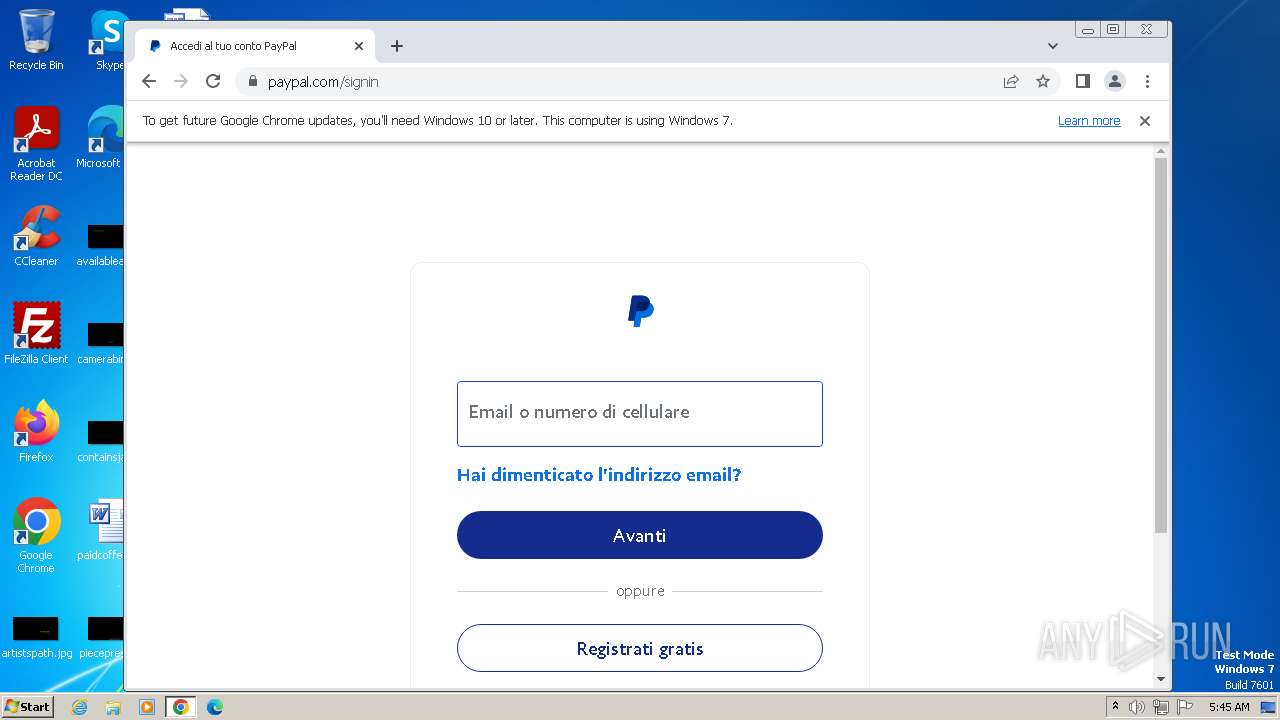Launch Internet Explorer from the taskbar
The image size is (1280, 720).
click(80, 707)
